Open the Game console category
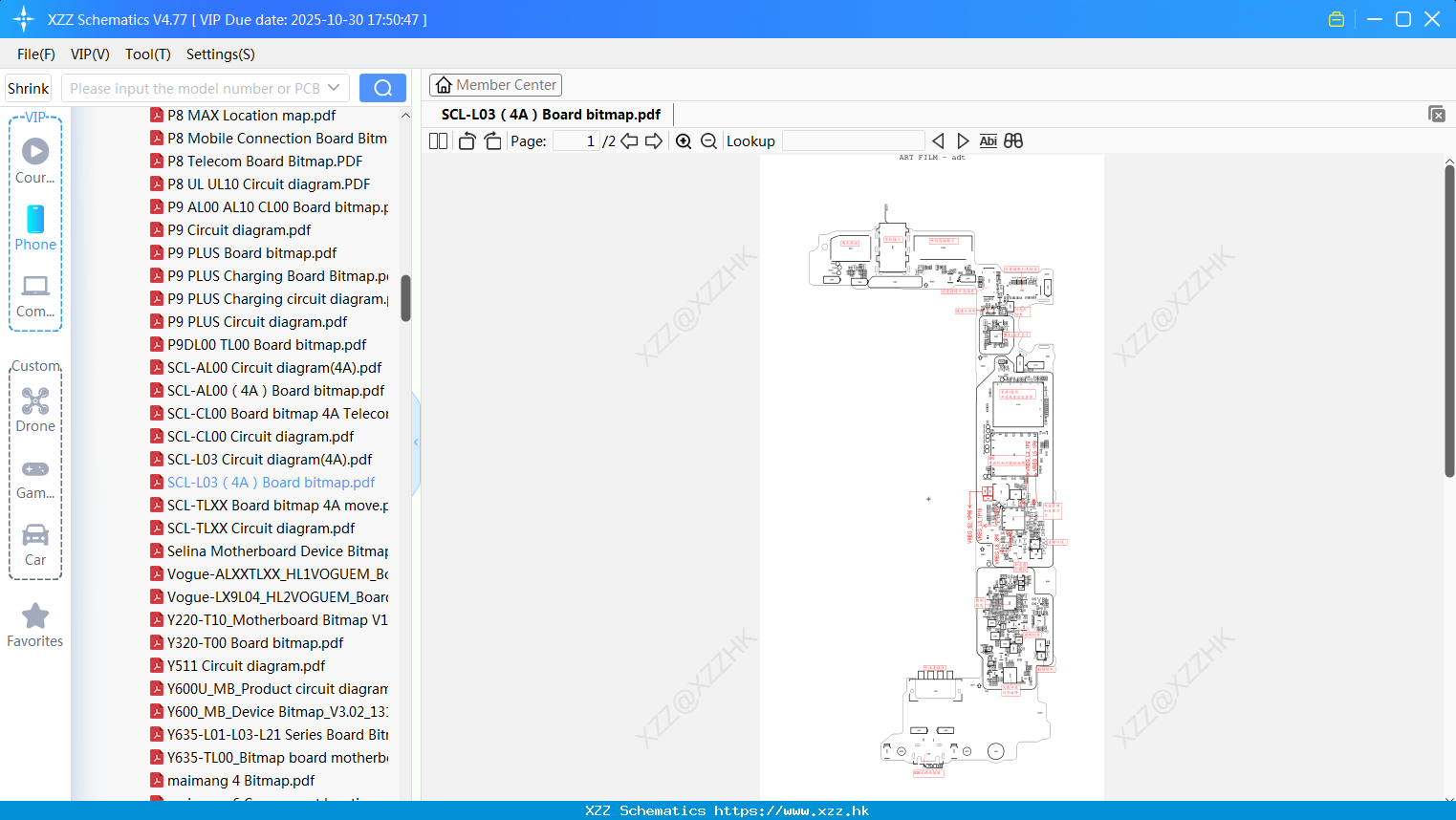The height and width of the screenshot is (820, 1456). click(35, 479)
